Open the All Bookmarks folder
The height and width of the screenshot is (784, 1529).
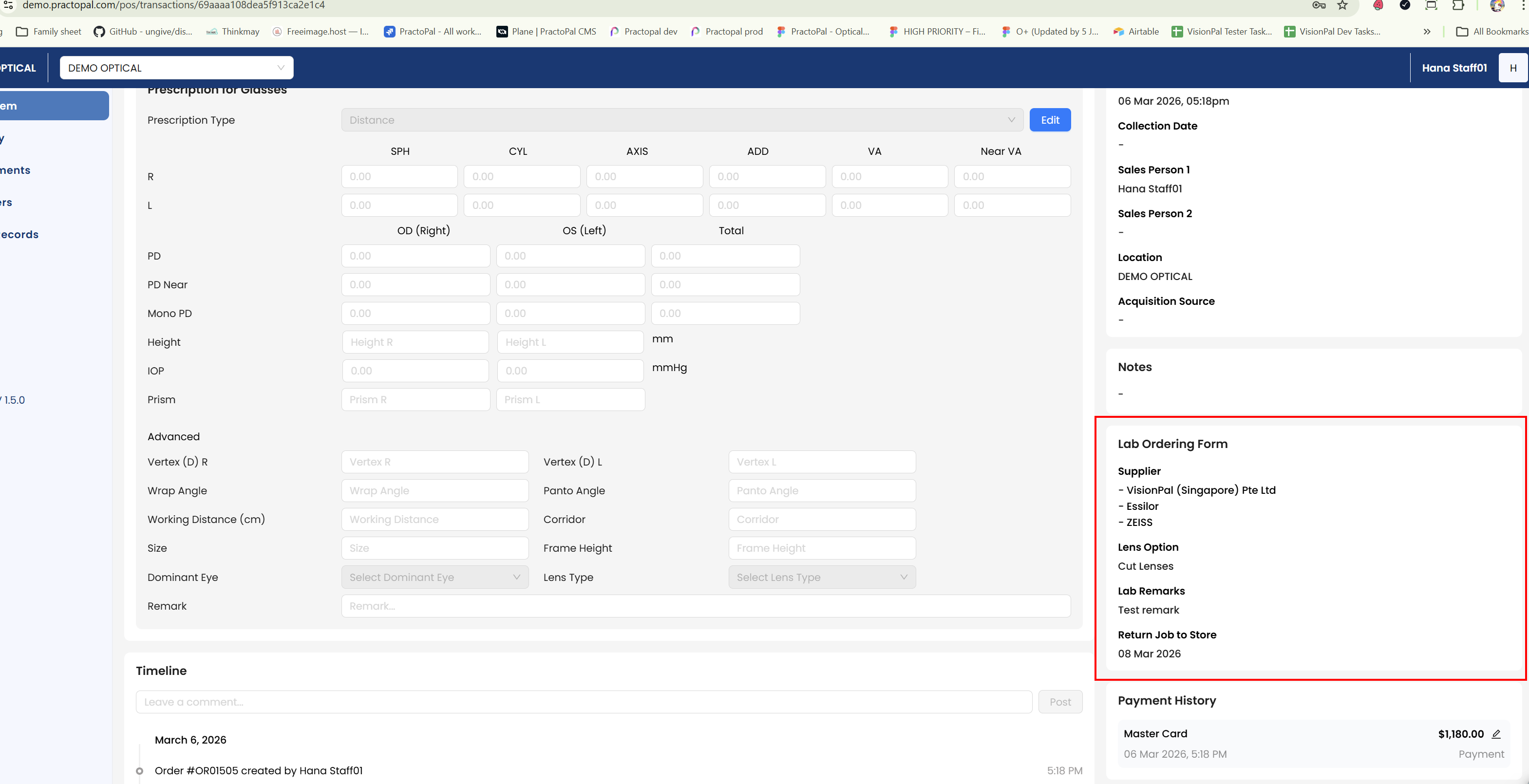point(1491,32)
